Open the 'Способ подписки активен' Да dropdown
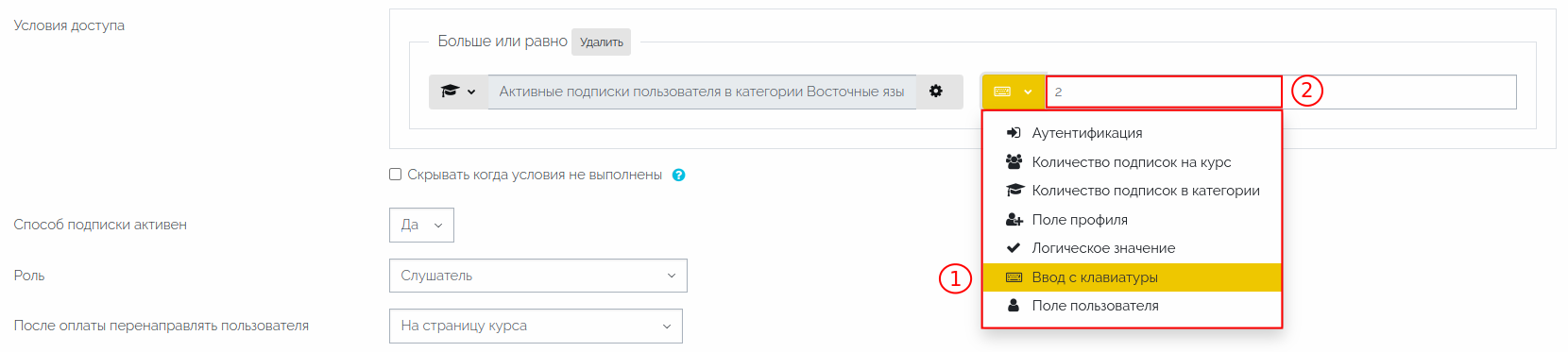1568x352 pixels. tap(421, 225)
